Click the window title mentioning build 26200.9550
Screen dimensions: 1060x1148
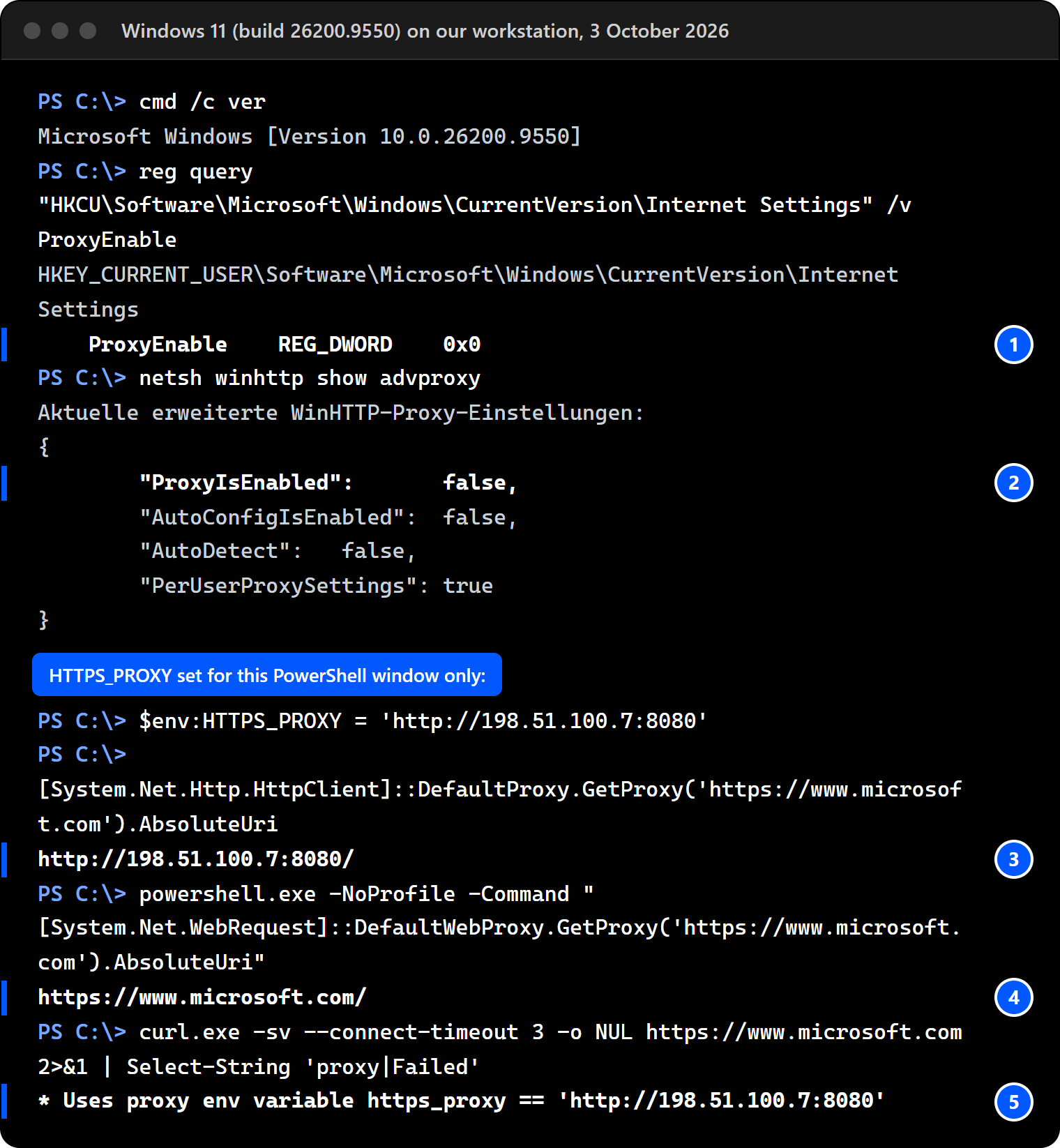pyautogui.click(x=425, y=31)
